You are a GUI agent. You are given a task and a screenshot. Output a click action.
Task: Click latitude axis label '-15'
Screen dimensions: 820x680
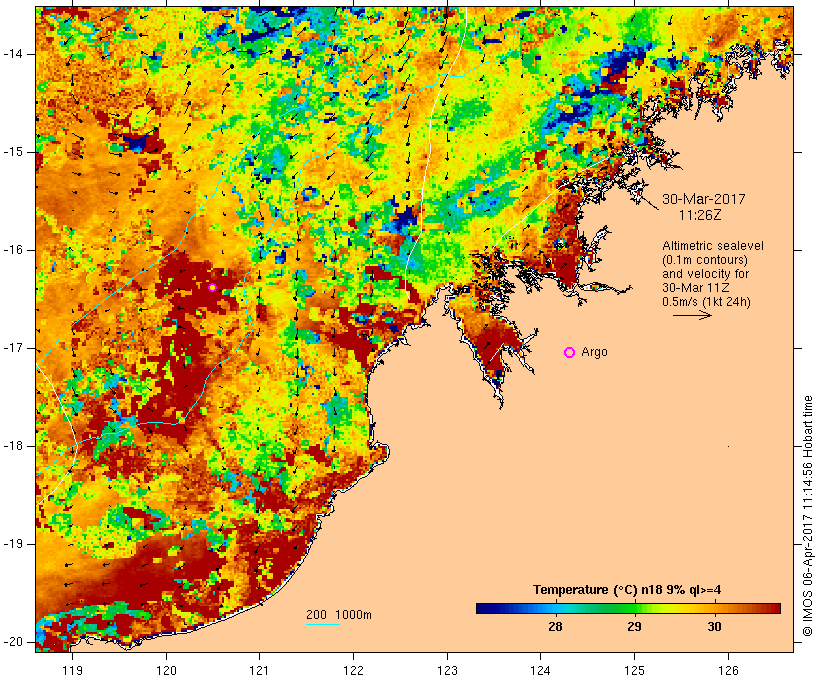coord(13,152)
